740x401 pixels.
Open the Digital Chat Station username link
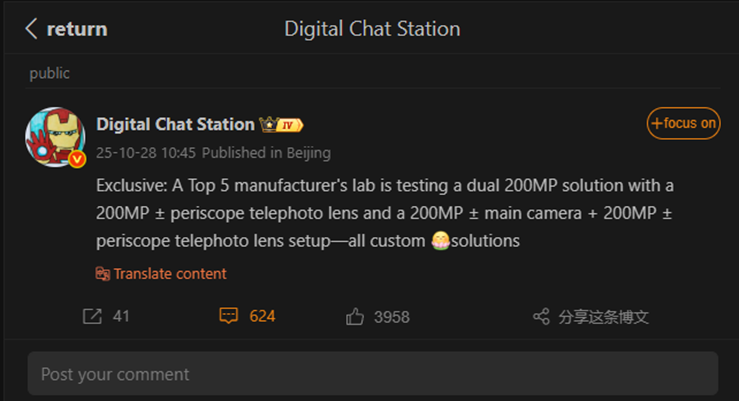[x=175, y=124]
